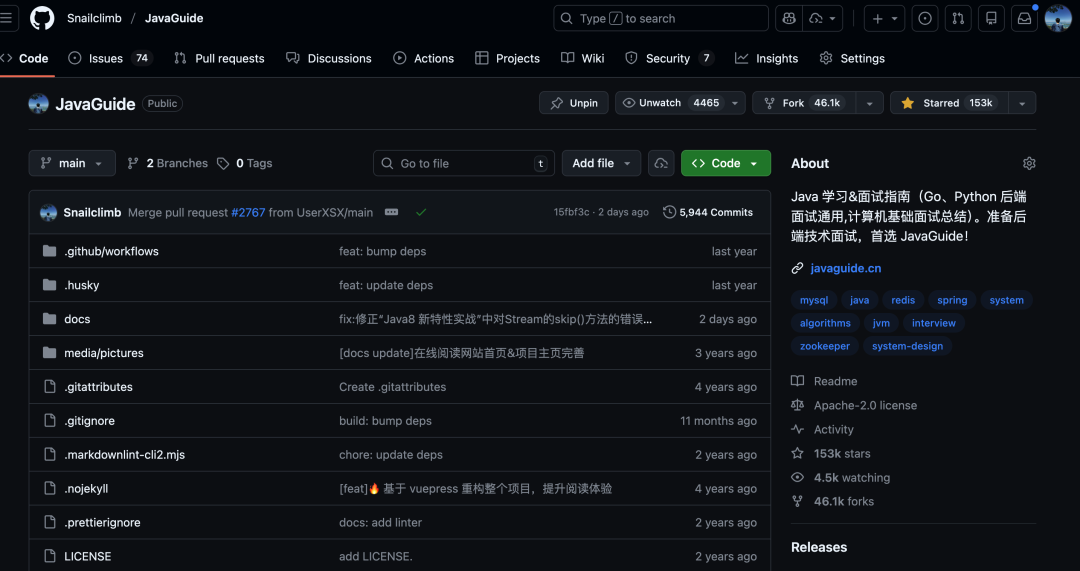Viewport: 1080px width, 571px height.
Task: Open the Copilot icon in header
Action: point(789,18)
